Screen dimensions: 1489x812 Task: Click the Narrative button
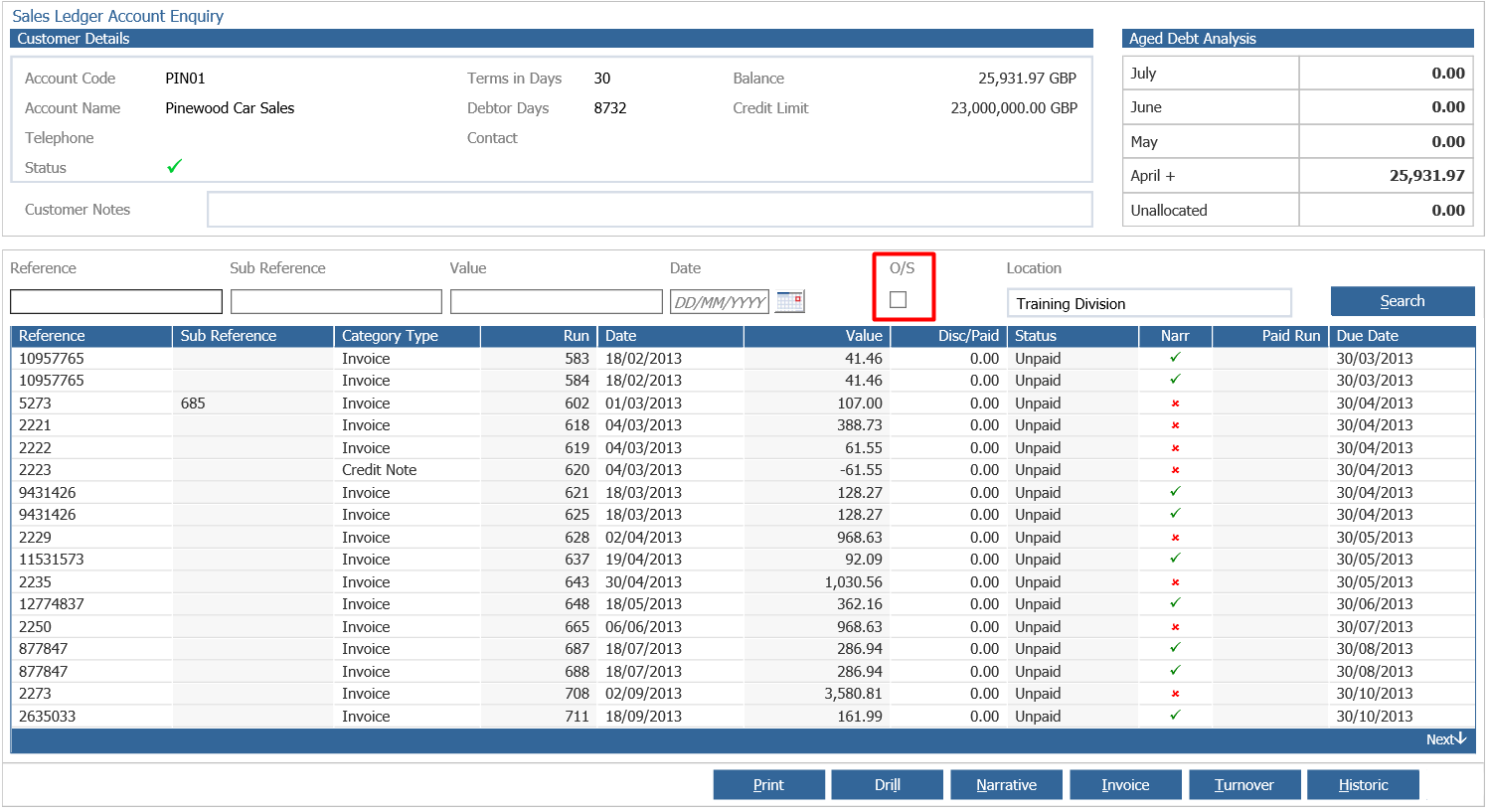[x=1006, y=784]
